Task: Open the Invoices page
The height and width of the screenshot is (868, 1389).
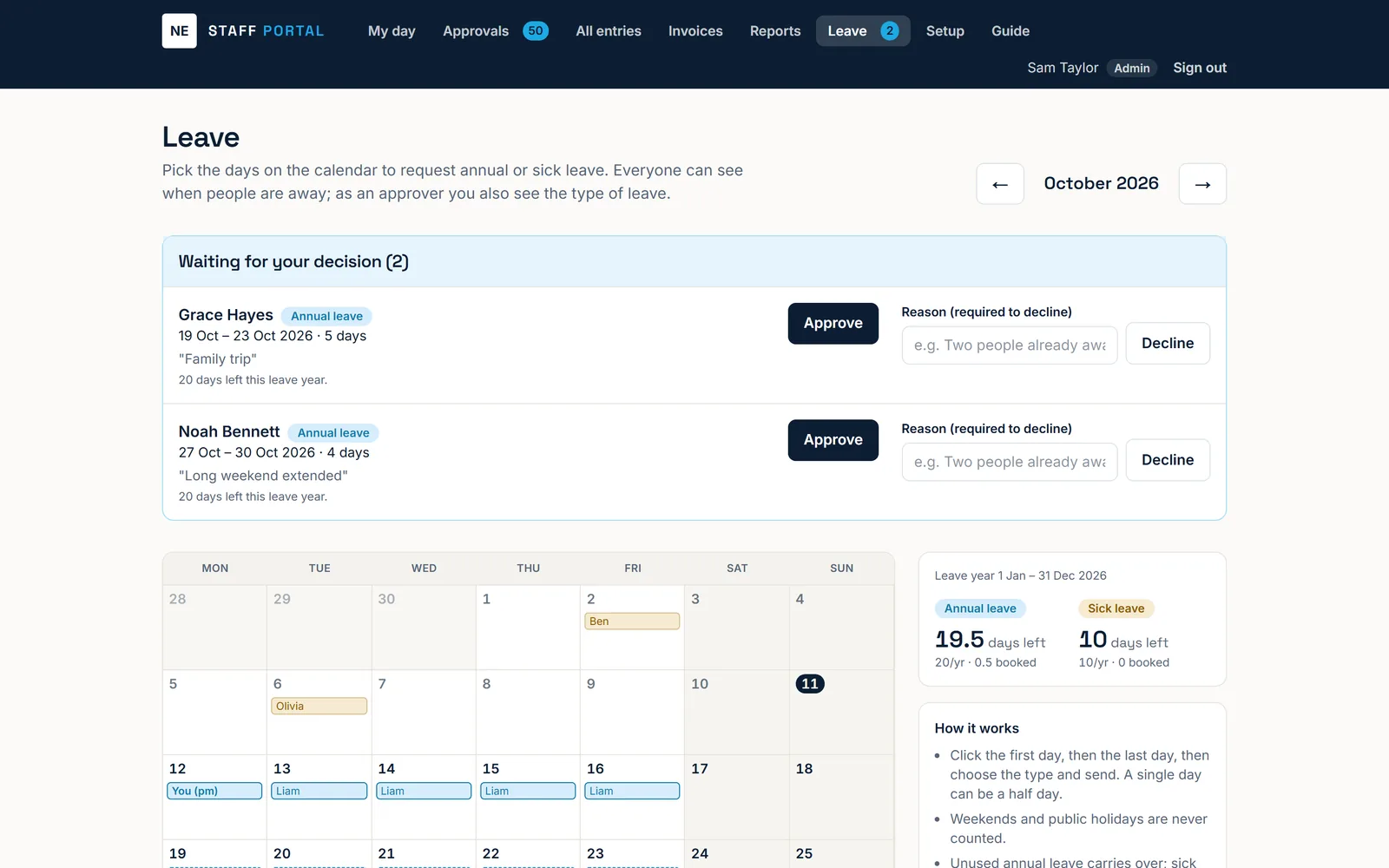Action: [695, 31]
